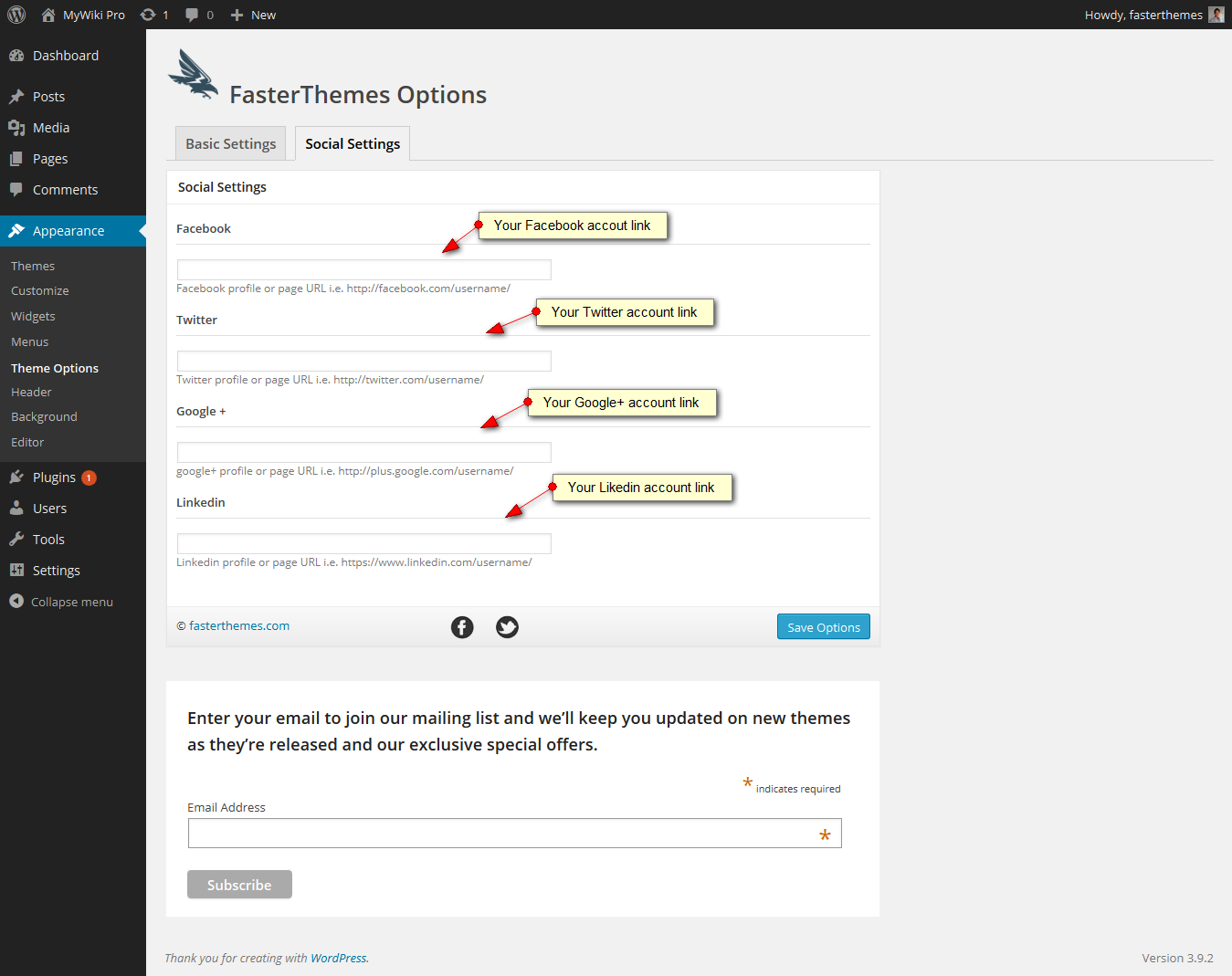Click the MyWiki Pro site name
The width and height of the screenshot is (1232, 976).
click(94, 15)
